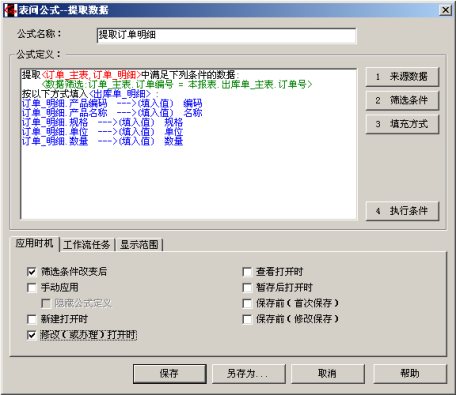Click the 取消 button

click(x=328, y=374)
